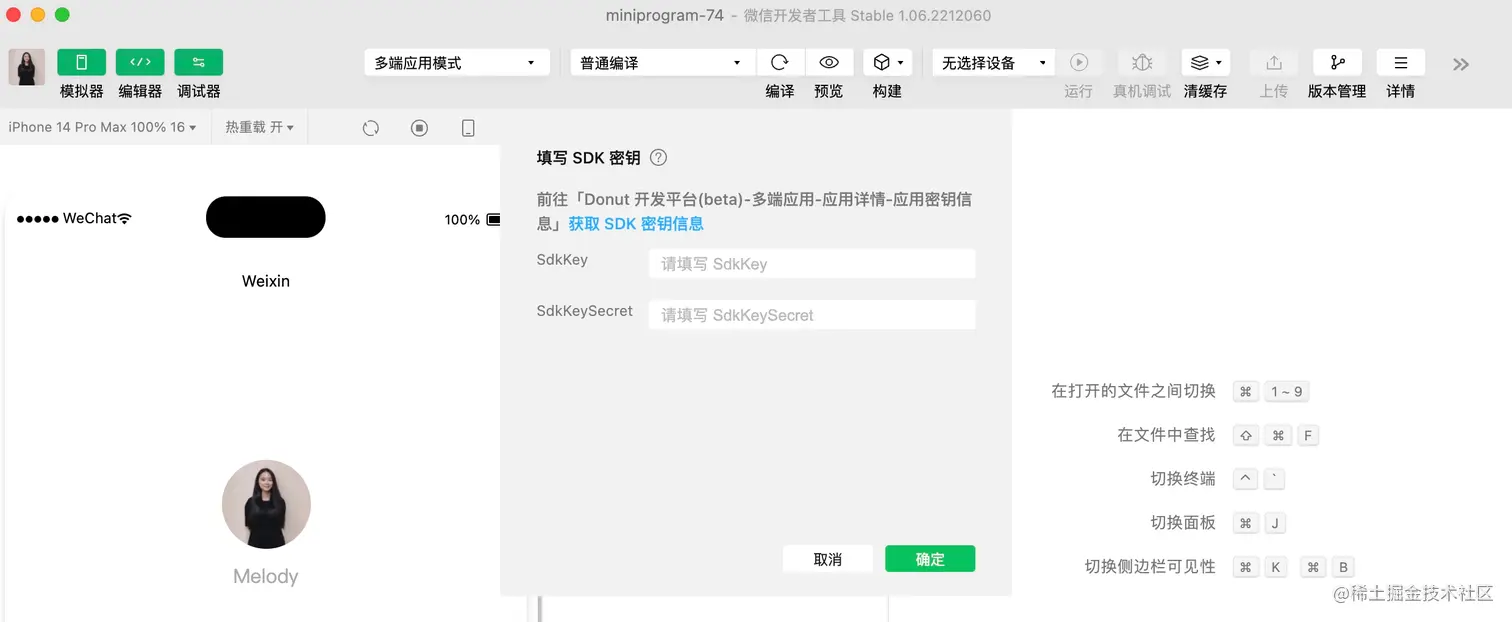1512x622 pixels.
Task: Focus the SdkKeySecret input field
Action: 812,315
